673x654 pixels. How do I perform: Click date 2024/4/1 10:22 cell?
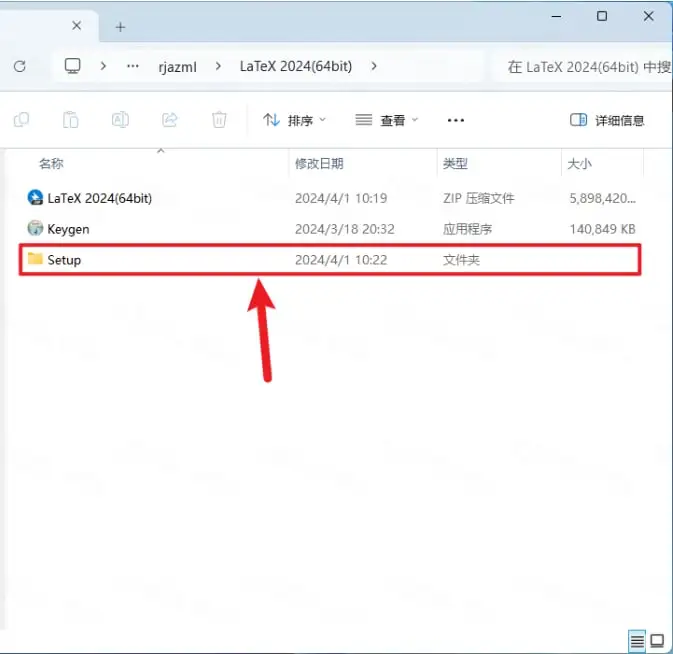pos(341,260)
